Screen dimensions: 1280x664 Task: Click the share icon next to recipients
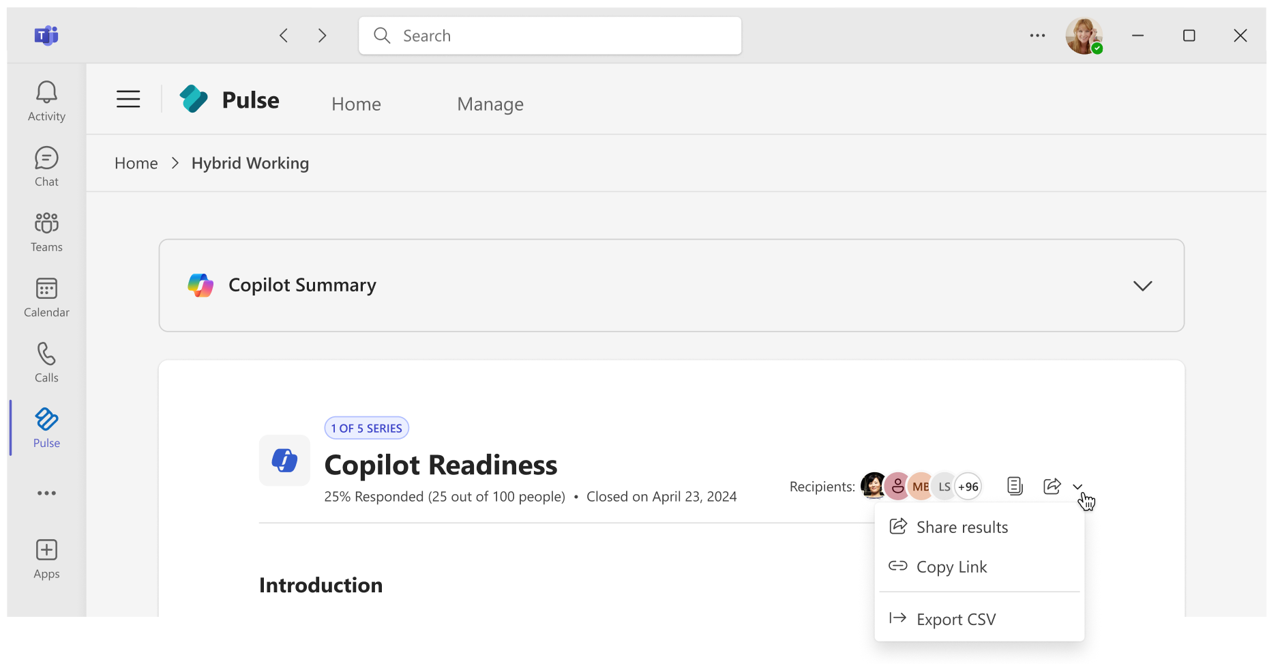1052,486
